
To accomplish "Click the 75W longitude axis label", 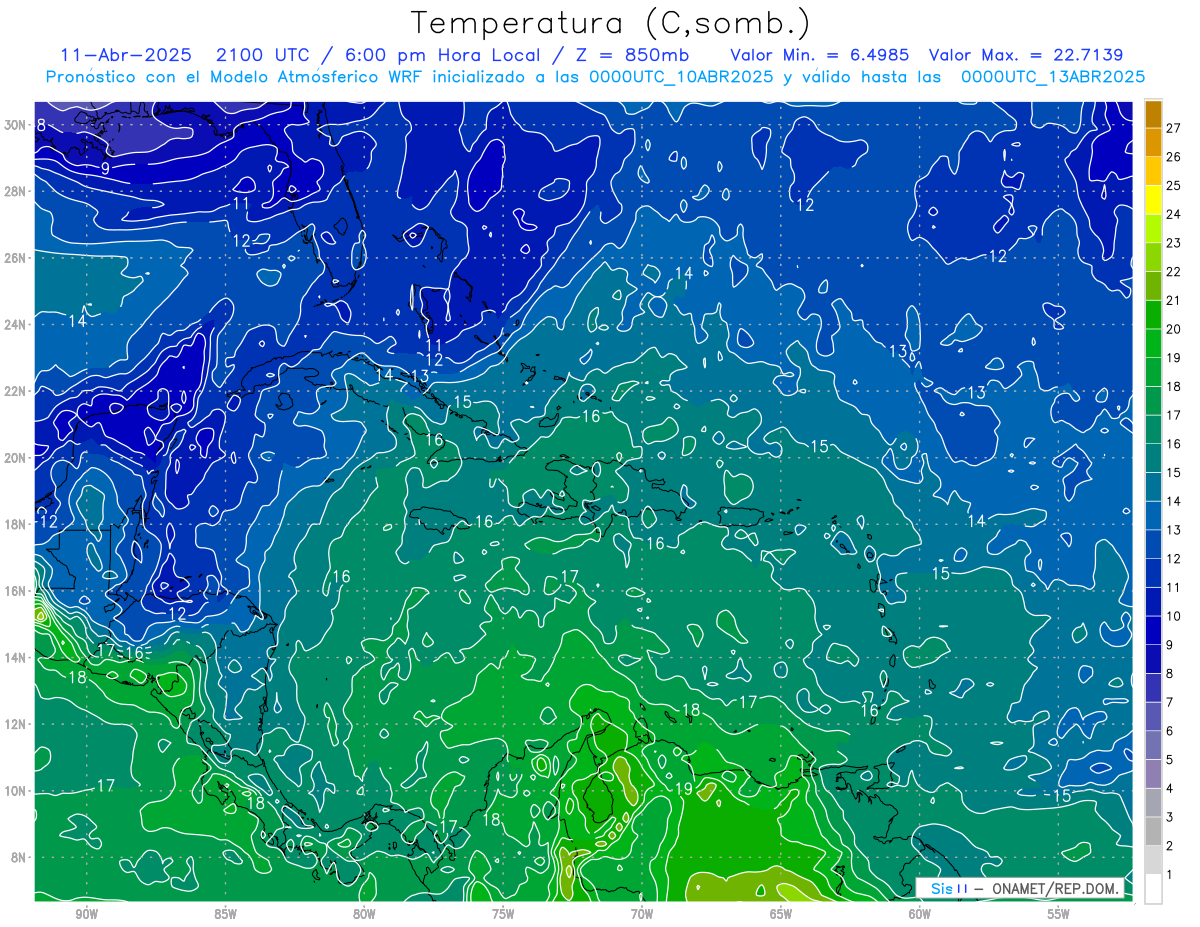I will point(503,914).
